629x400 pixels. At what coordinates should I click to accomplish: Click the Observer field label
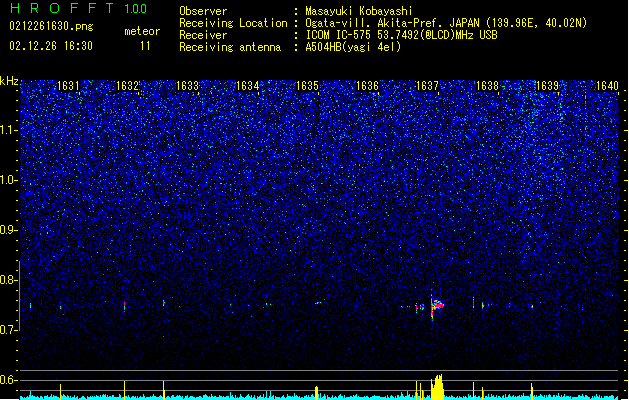pos(203,11)
